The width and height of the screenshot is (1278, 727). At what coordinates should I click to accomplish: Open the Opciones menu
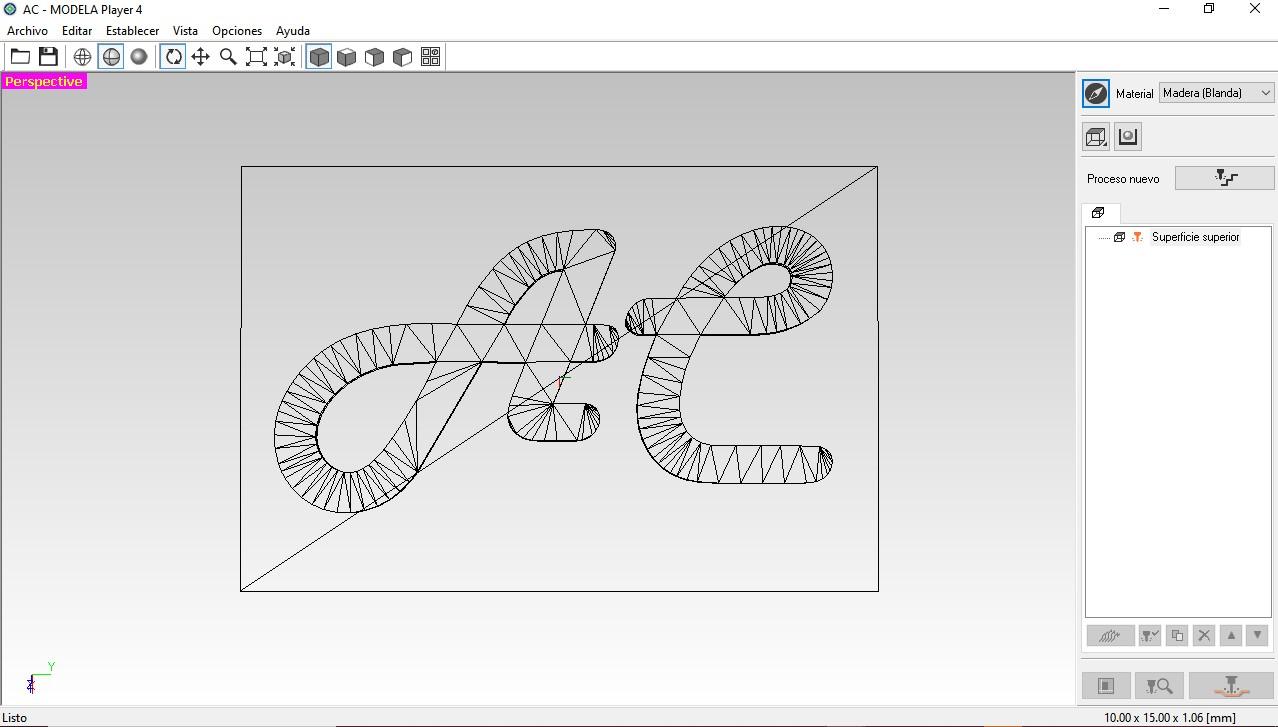[x=237, y=31]
